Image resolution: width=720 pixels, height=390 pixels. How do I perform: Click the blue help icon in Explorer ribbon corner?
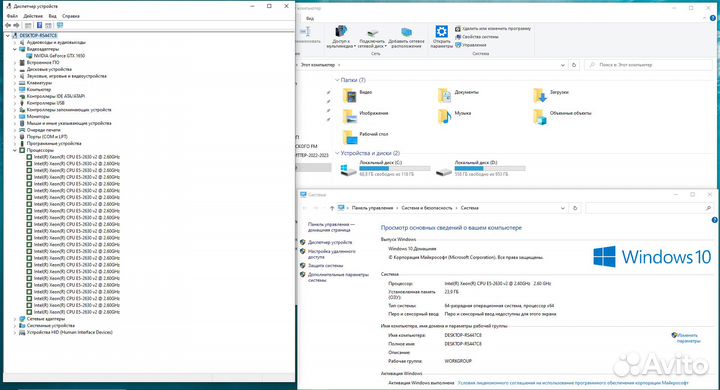pos(713,18)
